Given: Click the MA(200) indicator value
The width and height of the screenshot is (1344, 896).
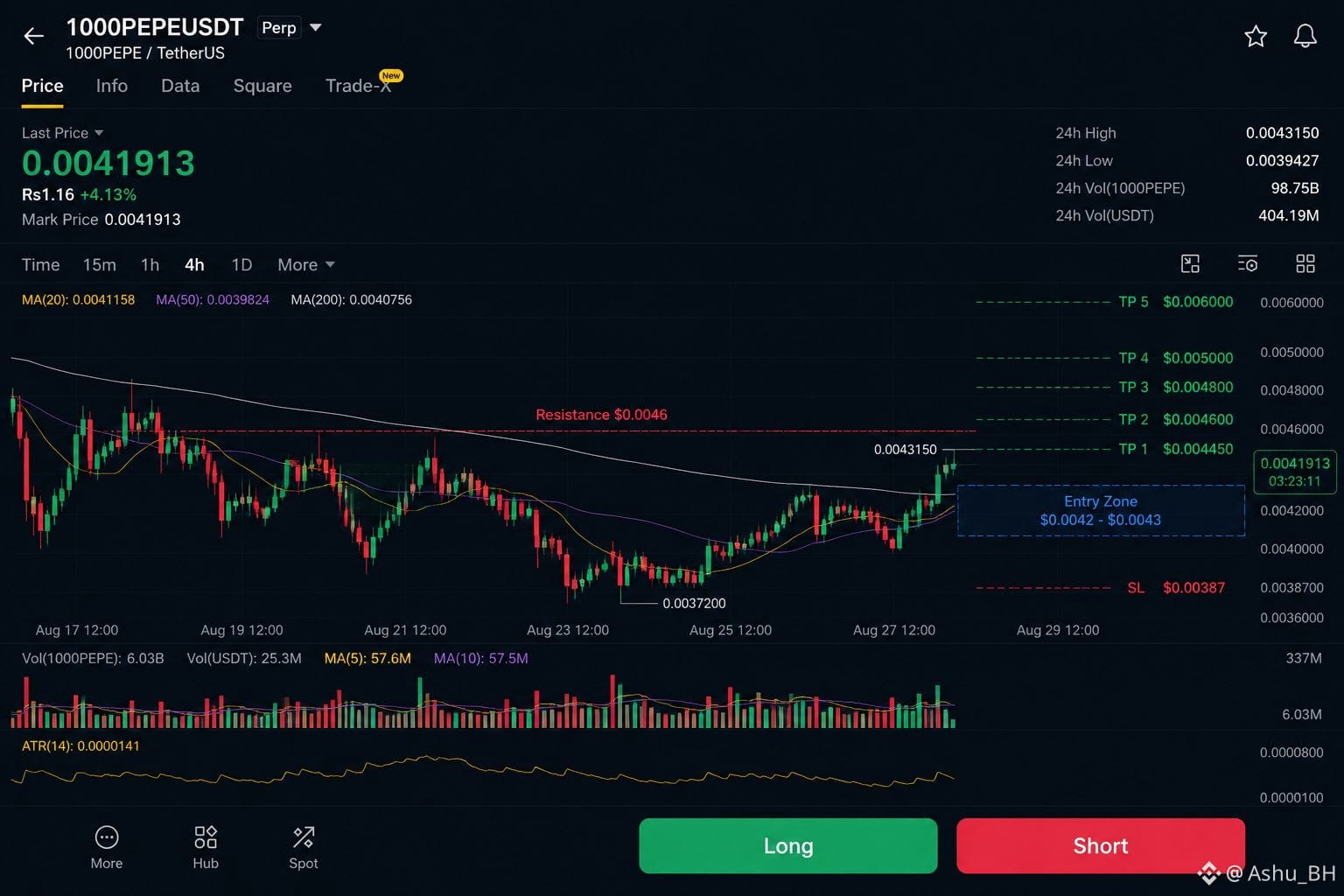Looking at the screenshot, I should click(351, 300).
